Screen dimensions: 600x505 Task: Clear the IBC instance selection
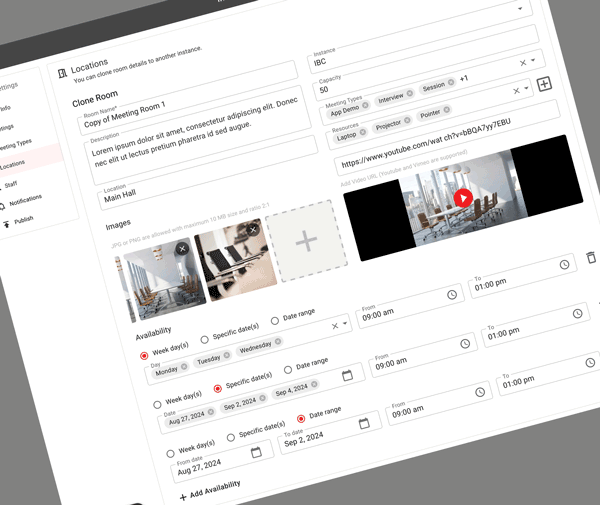[x=522, y=63]
